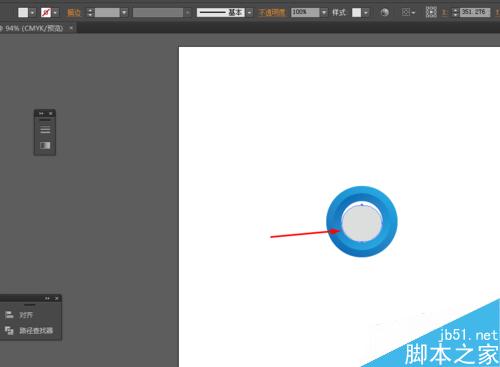
Task: Click the stroke weight stepper arrows
Action: pos(90,13)
